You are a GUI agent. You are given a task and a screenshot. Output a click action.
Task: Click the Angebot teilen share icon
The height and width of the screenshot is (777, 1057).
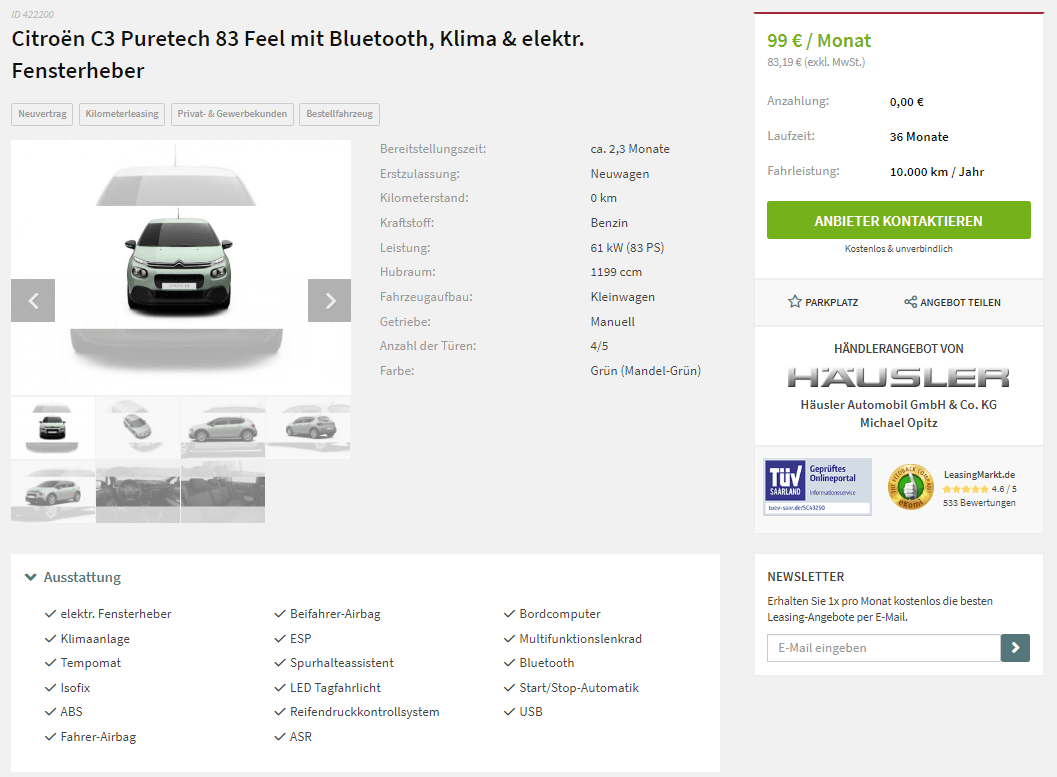click(911, 302)
